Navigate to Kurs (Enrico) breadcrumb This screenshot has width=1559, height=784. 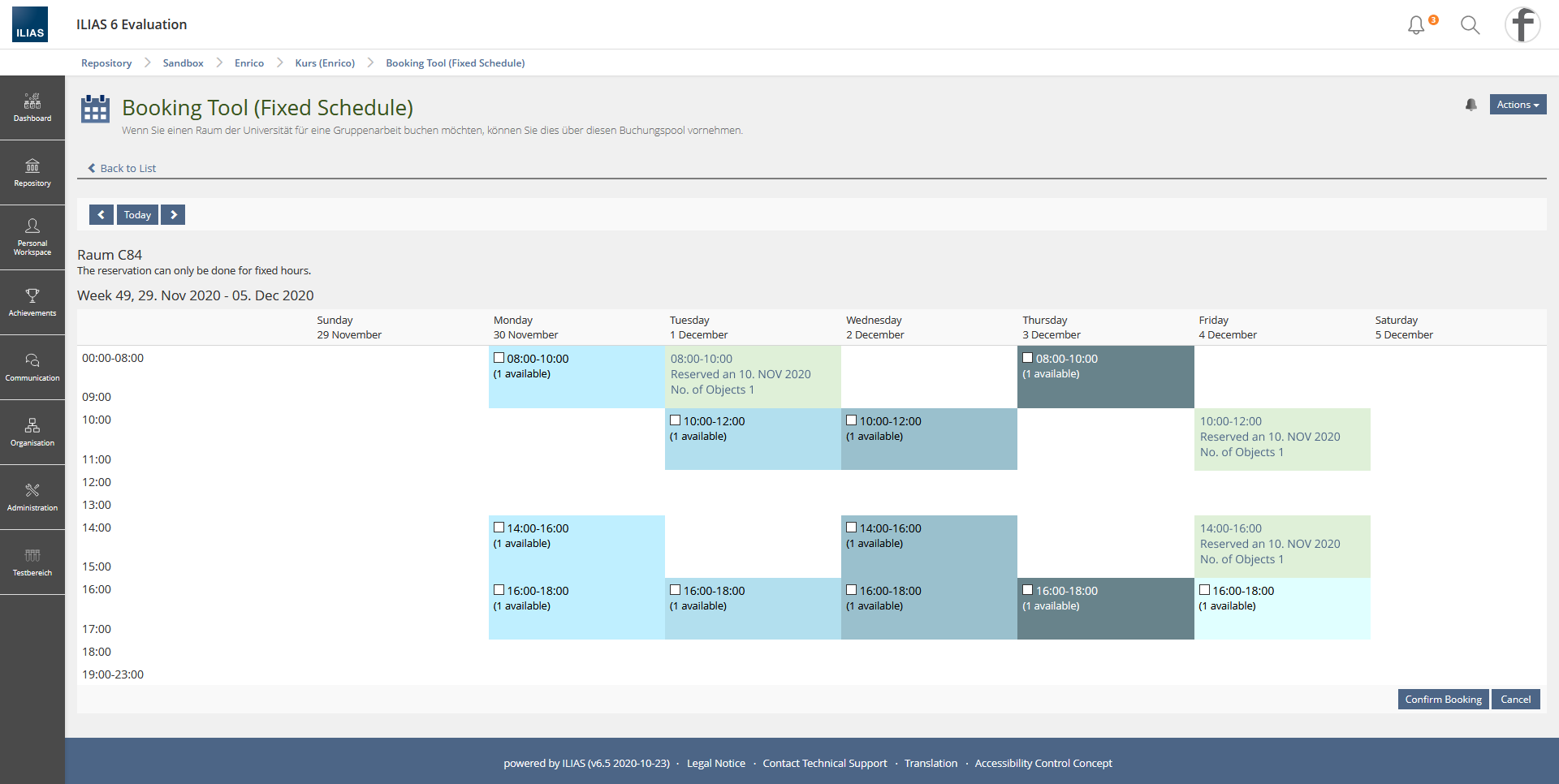coord(325,63)
